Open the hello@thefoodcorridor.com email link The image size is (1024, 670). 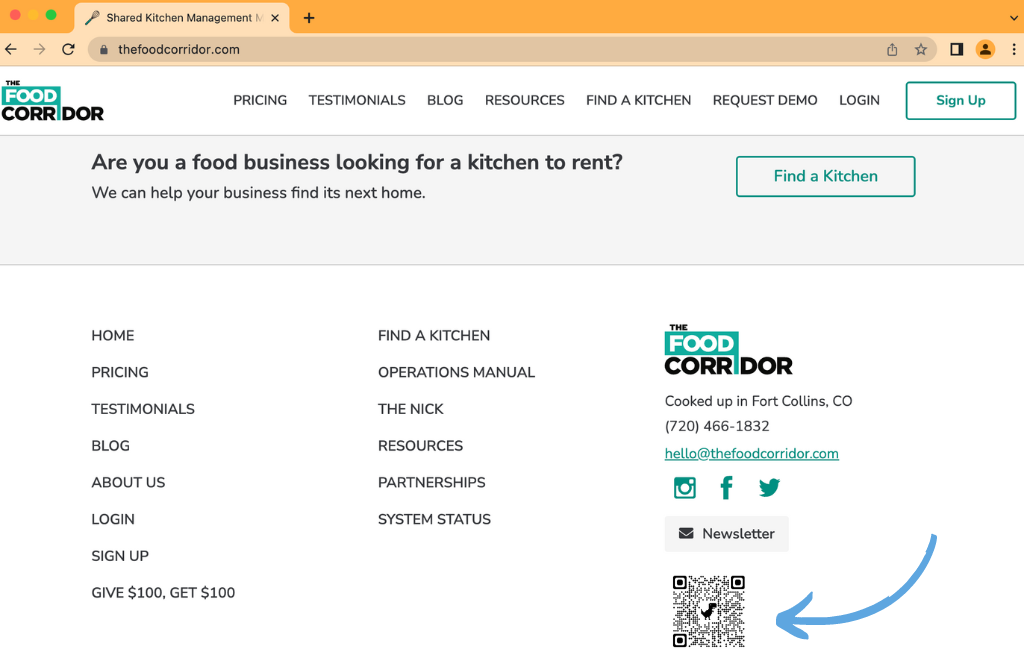point(751,453)
